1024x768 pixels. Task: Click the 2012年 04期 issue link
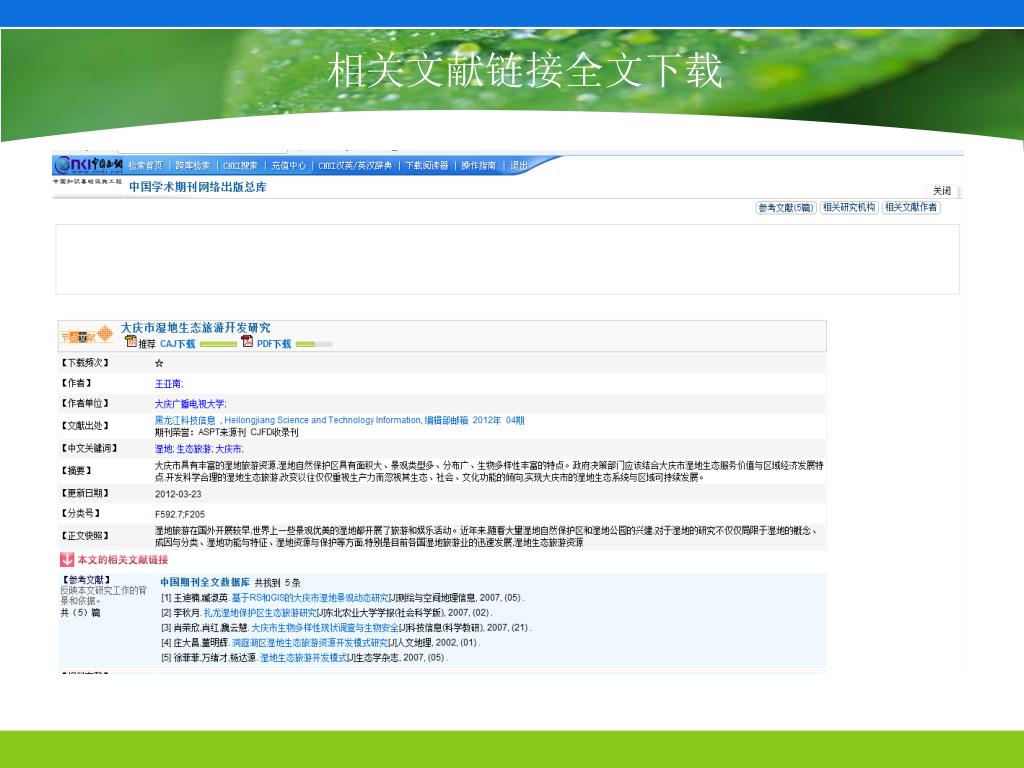(498, 421)
